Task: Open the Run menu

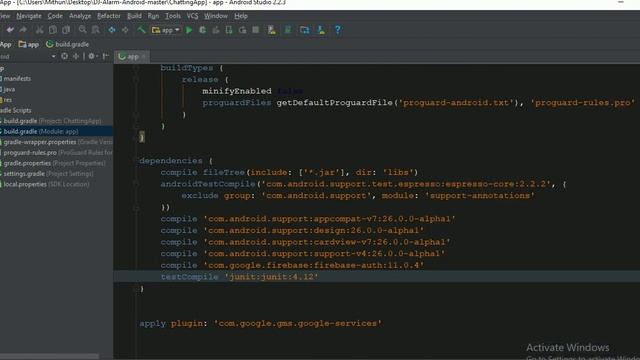Action: [153, 16]
